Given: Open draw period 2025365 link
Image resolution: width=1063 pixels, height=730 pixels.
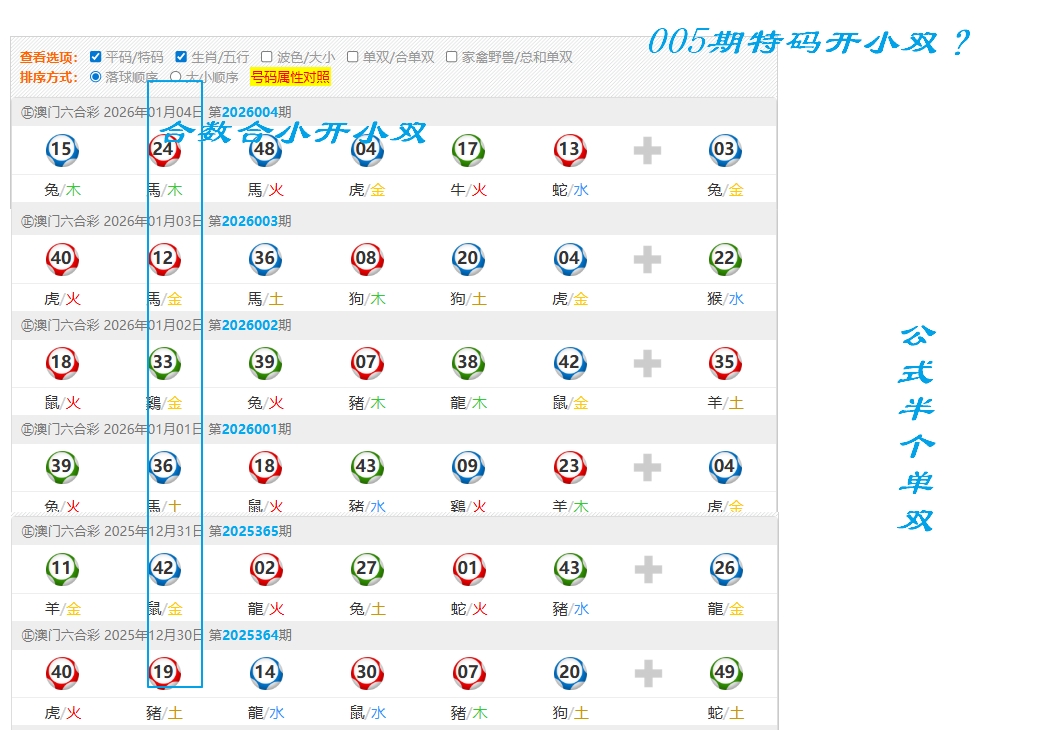Looking at the screenshot, I should click(249, 531).
